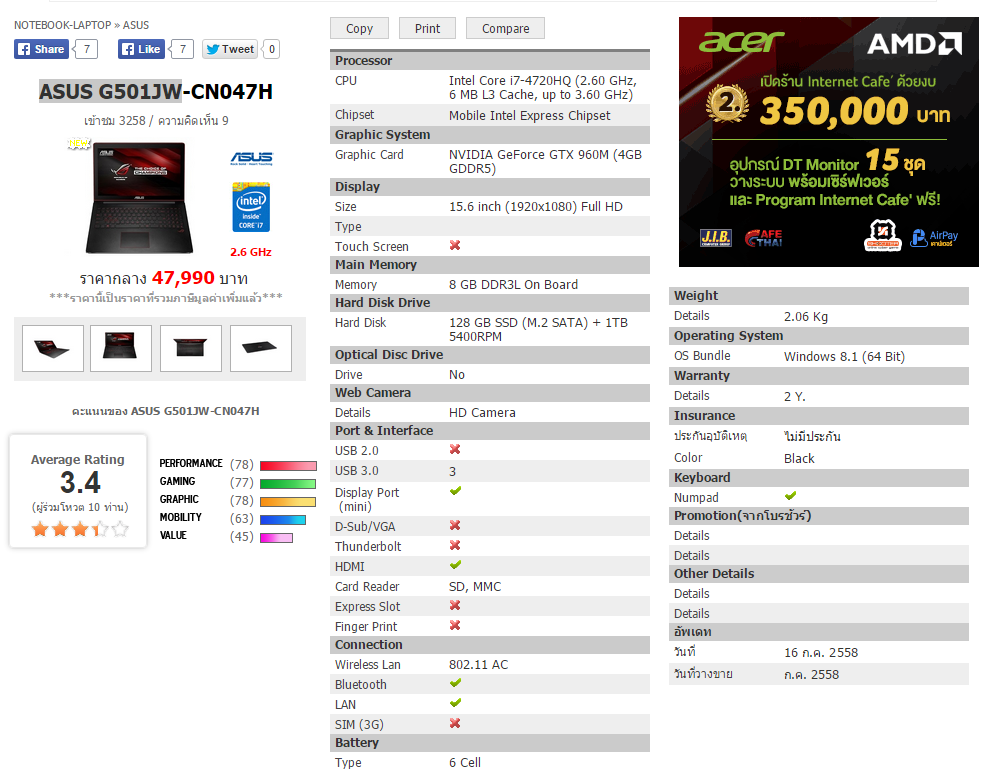Screen dimensions: 985x783
Task: Click the magenta VALUE rating bar
Action: [276, 538]
